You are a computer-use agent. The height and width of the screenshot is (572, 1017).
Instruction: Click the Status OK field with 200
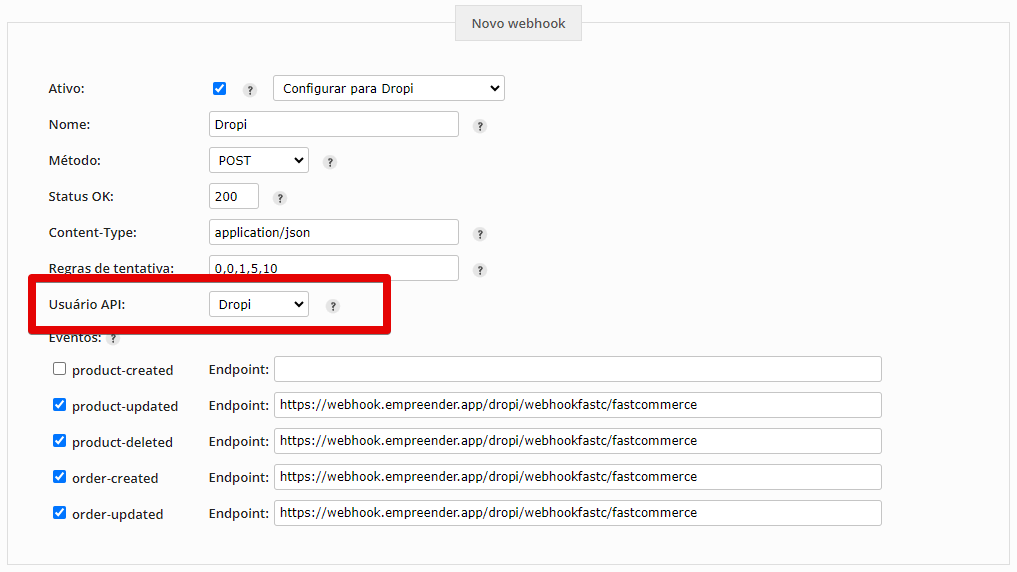[233, 197]
